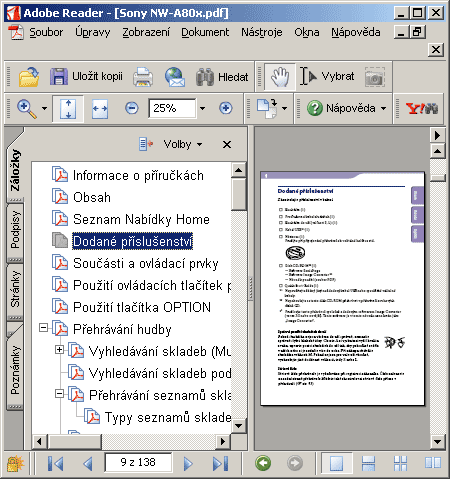Viewport: 450px width, 479px height.
Task: Print the document using the printer icon
Action: click(x=143, y=77)
